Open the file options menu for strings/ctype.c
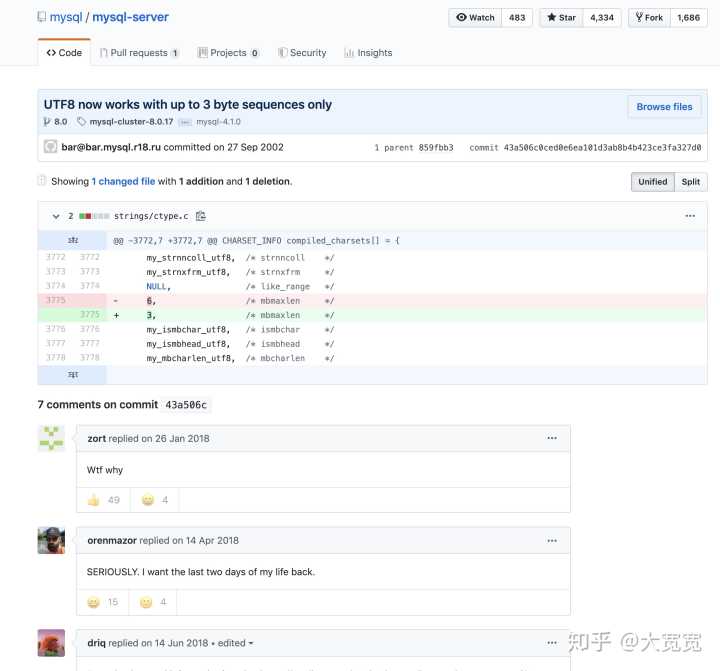The image size is (720, 671). pos(690,216)
